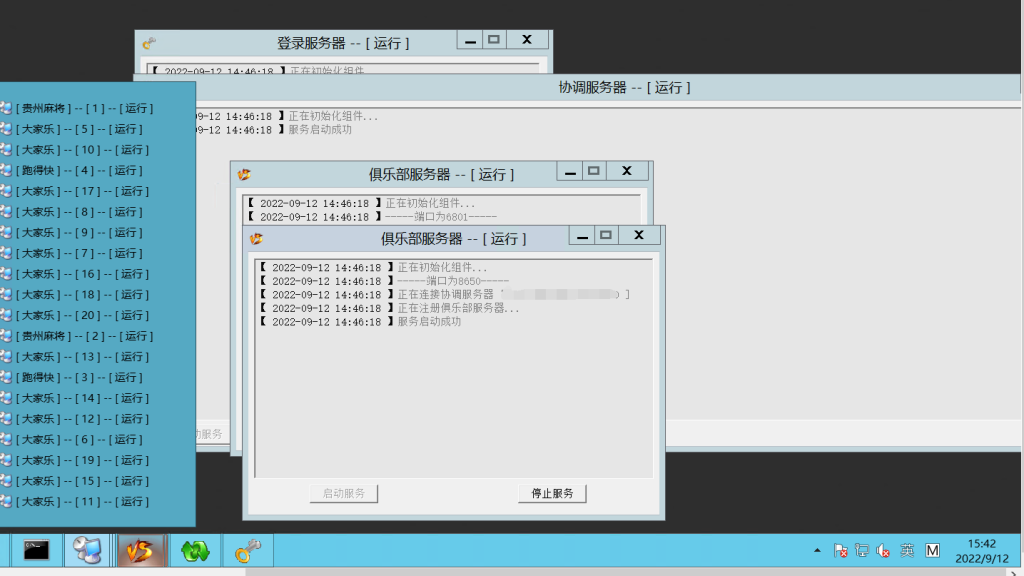Viewport: 1024px width, 576px height.
Task: Click the muted volume tray icon
Action: point(883,551)
